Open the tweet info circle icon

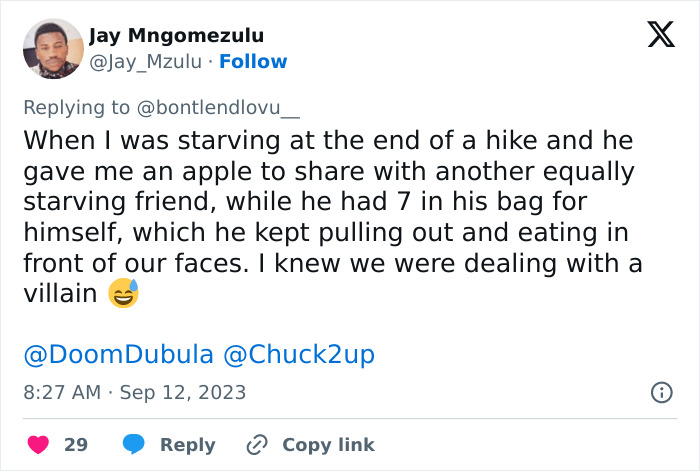661,392
